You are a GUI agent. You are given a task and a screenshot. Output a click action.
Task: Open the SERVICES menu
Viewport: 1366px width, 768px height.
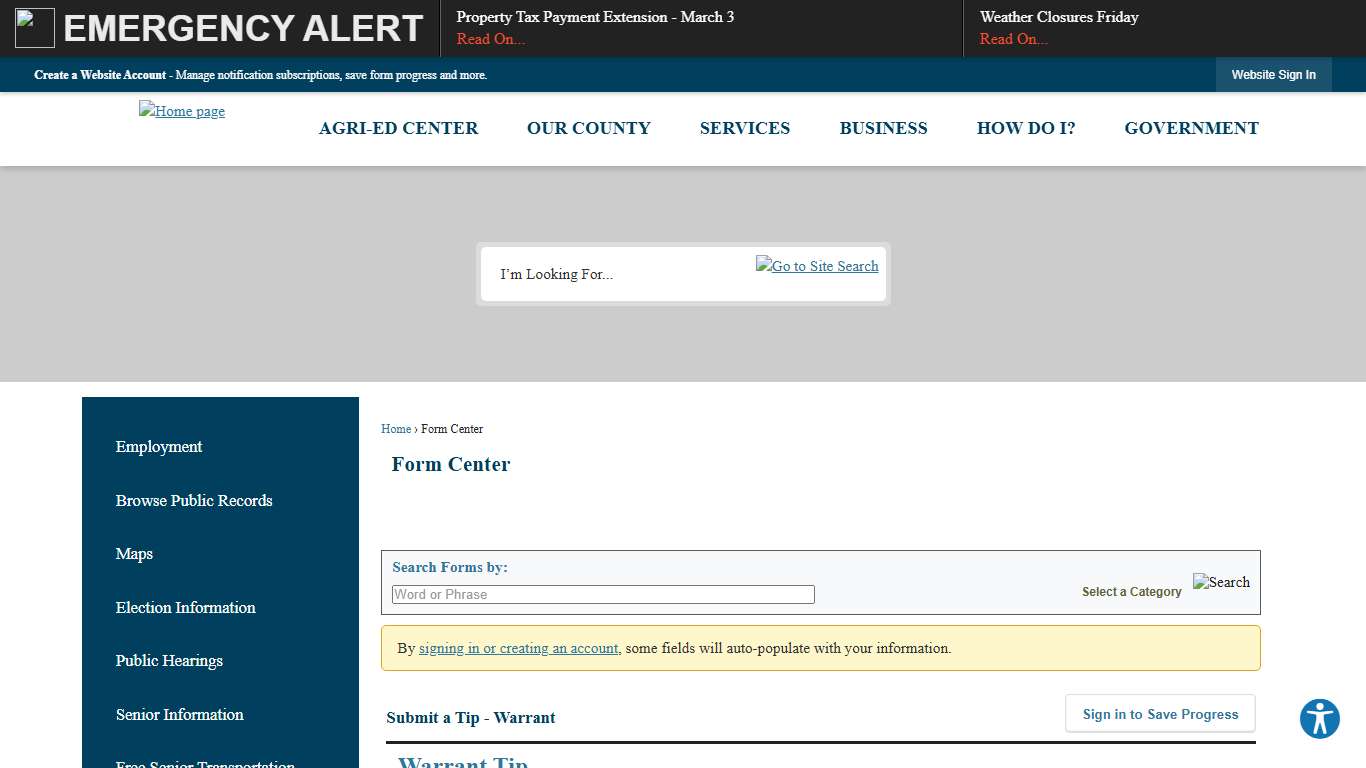point(744,128)
